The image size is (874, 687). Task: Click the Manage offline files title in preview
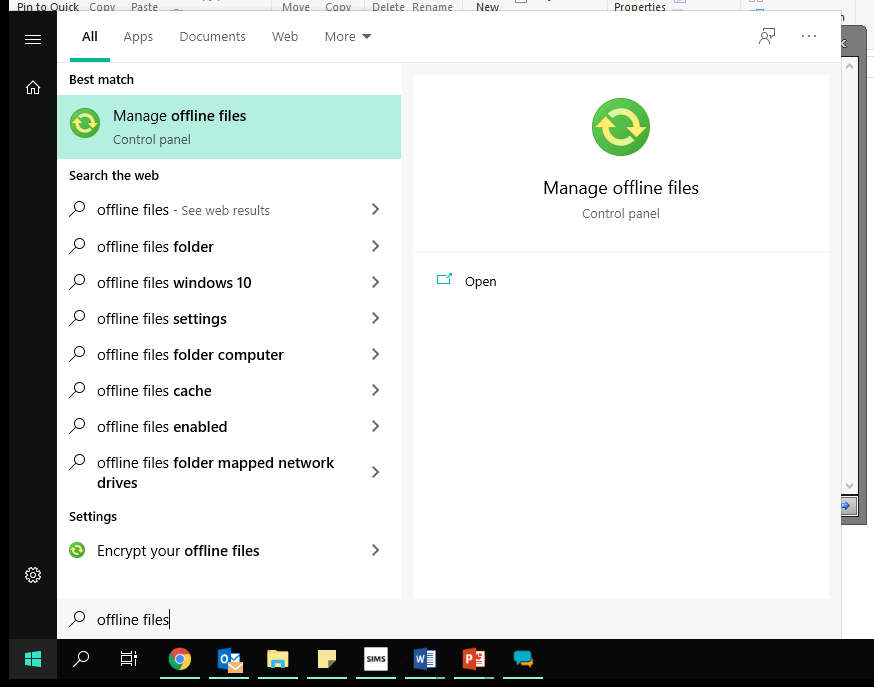[x=620, y=188]
